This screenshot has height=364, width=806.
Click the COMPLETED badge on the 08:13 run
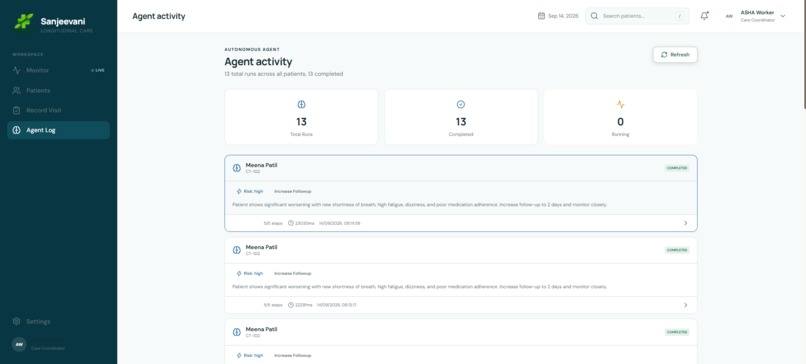[677, 250]
